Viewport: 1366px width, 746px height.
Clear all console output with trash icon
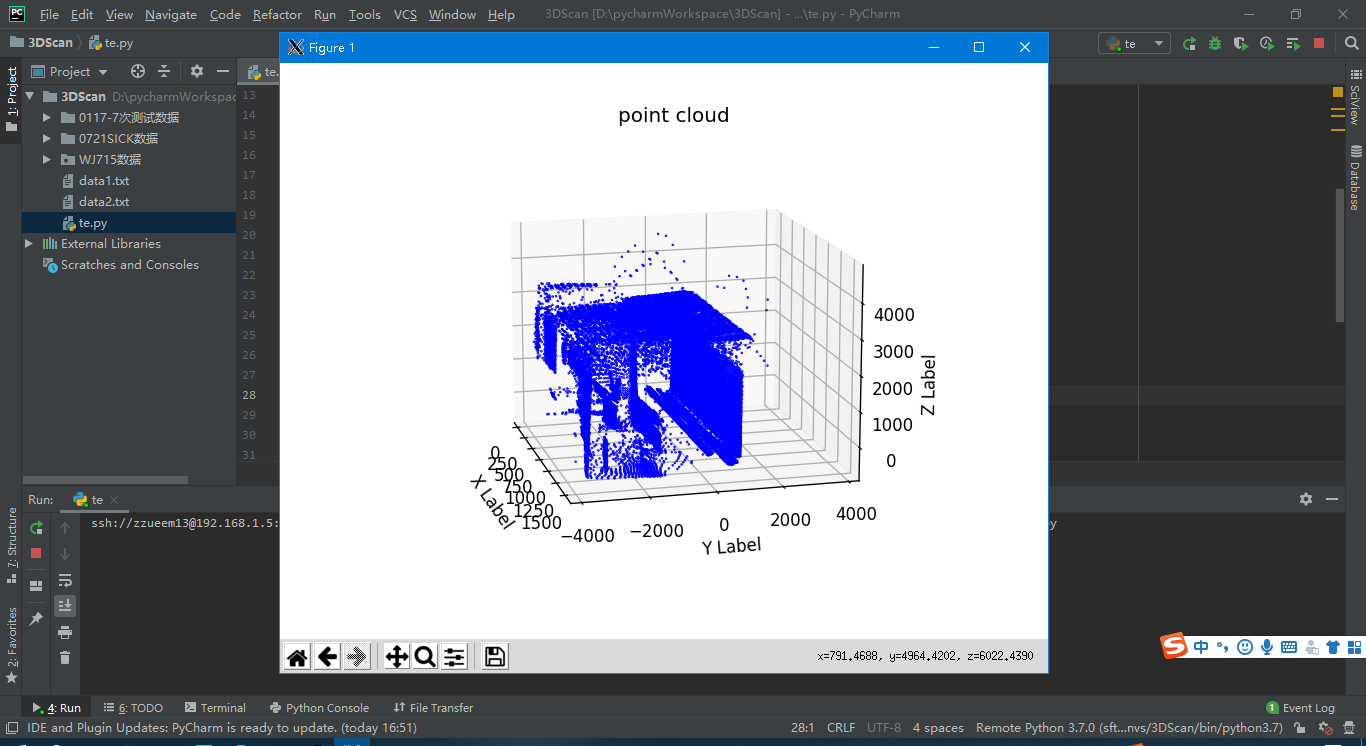click(65, 657)
